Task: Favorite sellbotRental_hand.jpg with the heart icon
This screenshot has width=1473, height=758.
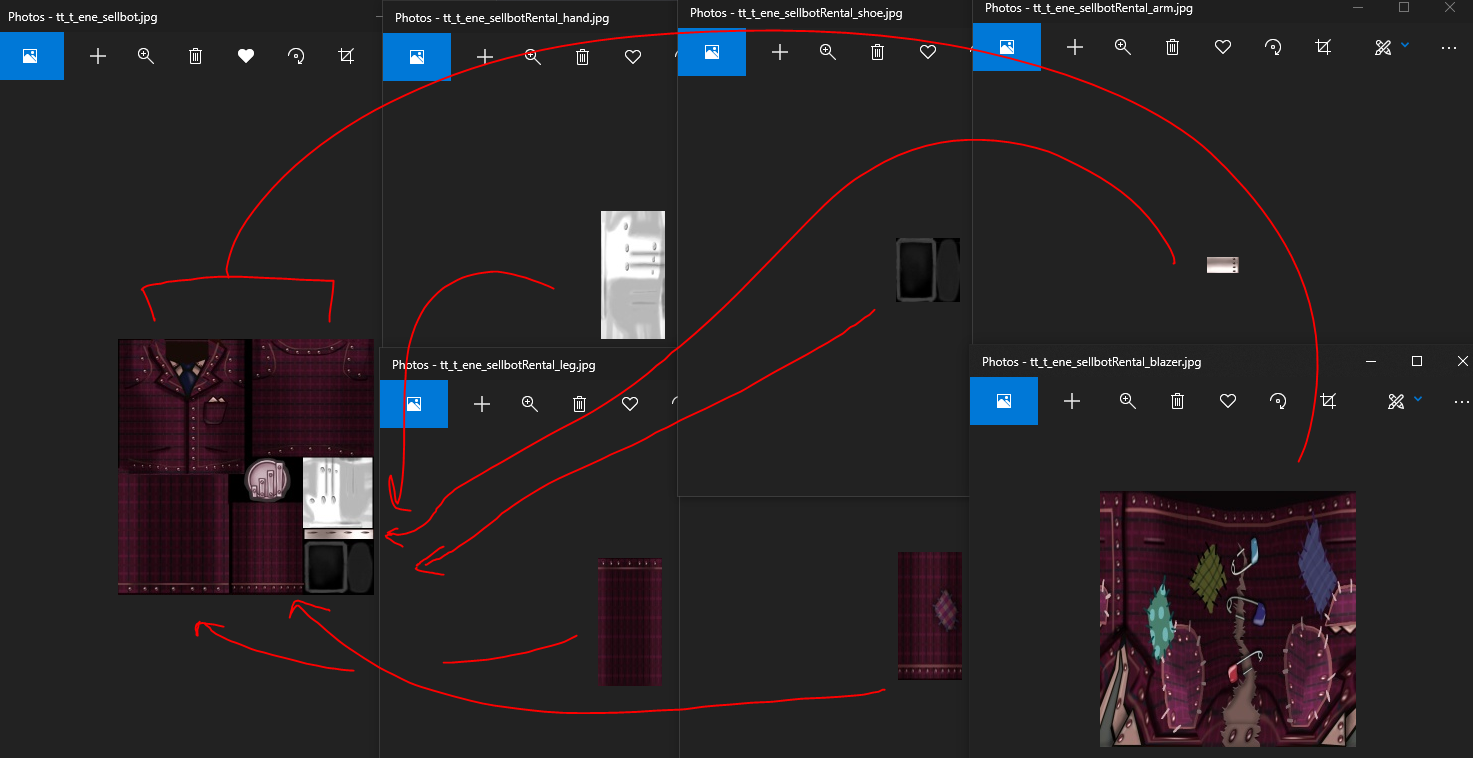Action: click(633, 57)
